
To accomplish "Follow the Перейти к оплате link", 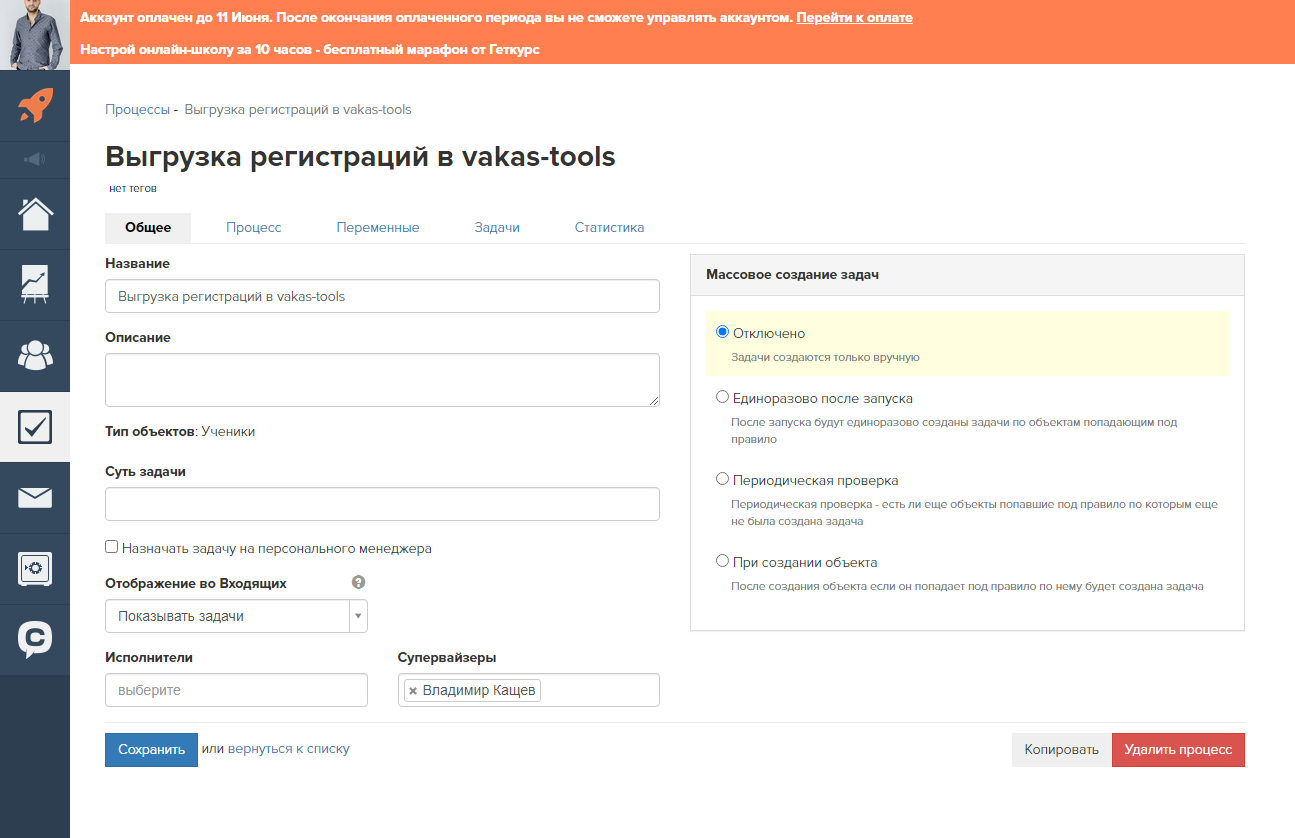I will (x=854, y=17).
